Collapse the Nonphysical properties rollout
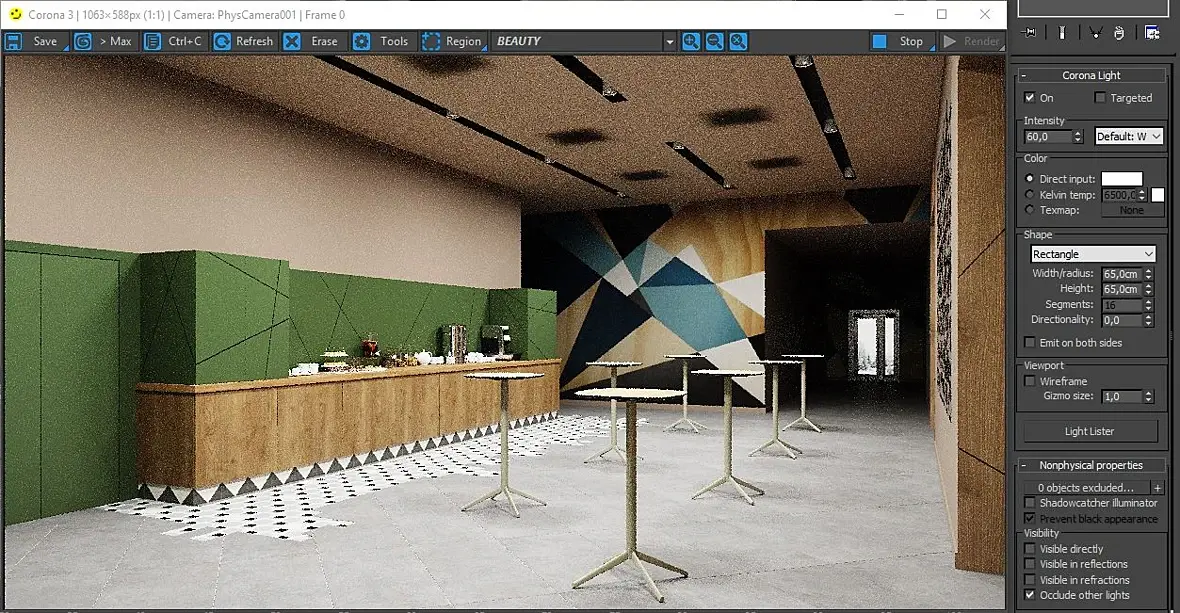 tap(1091, 465)
